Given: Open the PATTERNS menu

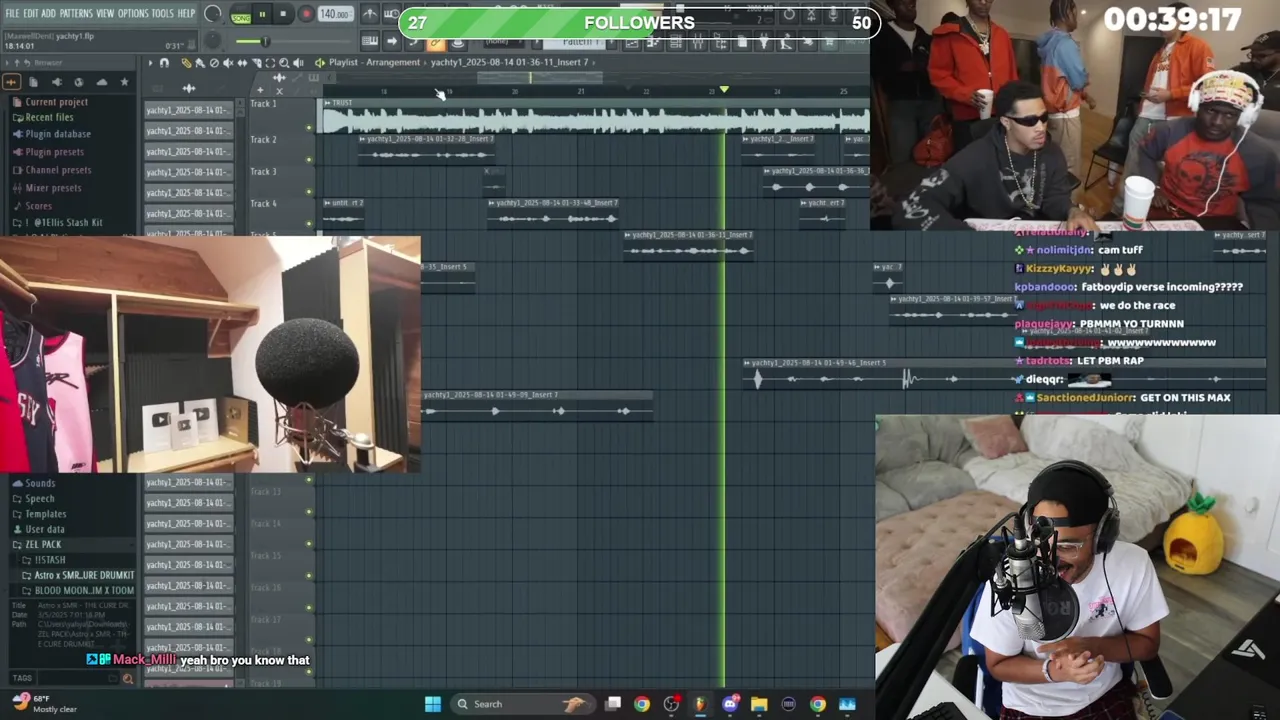Looking at the screenshot, I should (76, 13).
